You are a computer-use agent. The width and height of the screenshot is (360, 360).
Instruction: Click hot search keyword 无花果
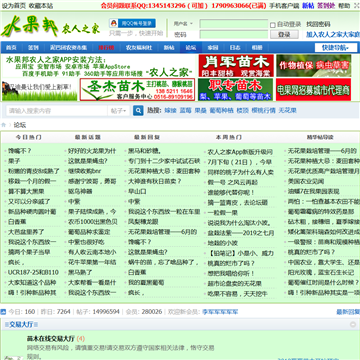287,111
